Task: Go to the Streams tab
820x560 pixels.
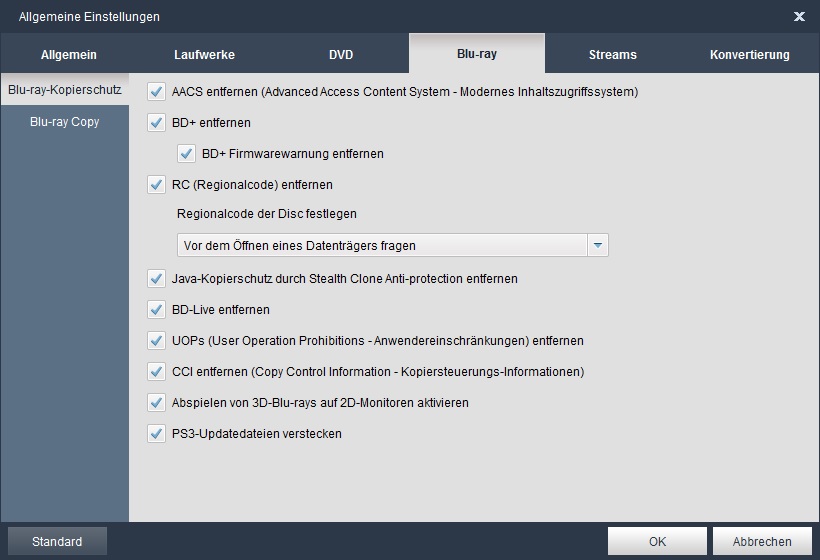Action: 613,55
